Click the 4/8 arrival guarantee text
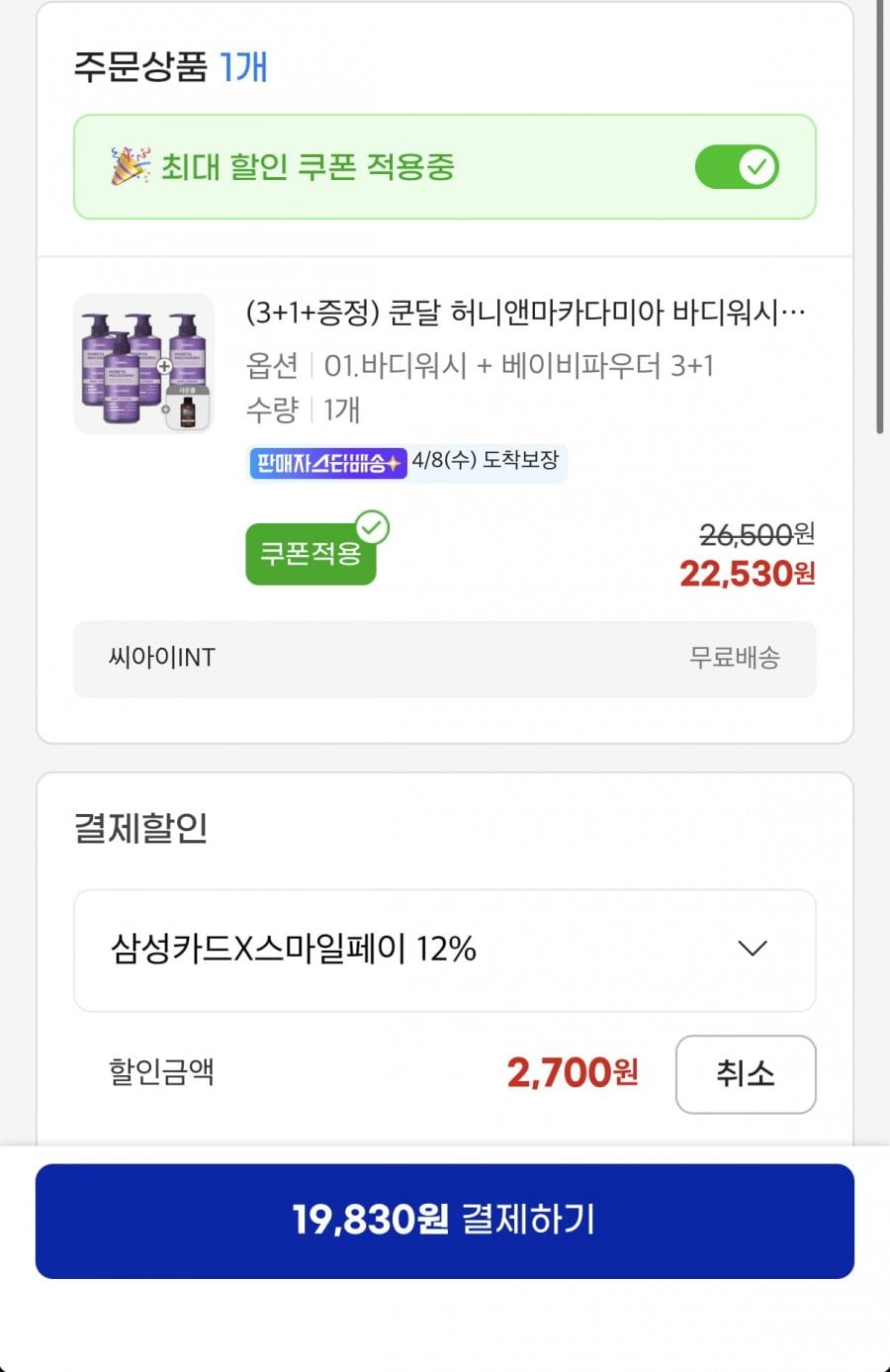Image resolution: width=890 pixels, height=1372 pixels. 486,461
